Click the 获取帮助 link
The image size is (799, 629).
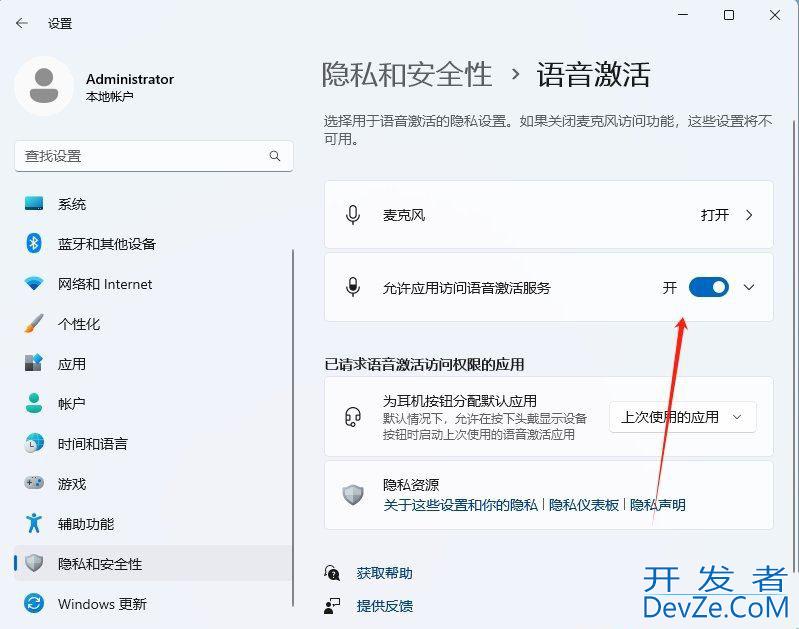click(384, 573)
